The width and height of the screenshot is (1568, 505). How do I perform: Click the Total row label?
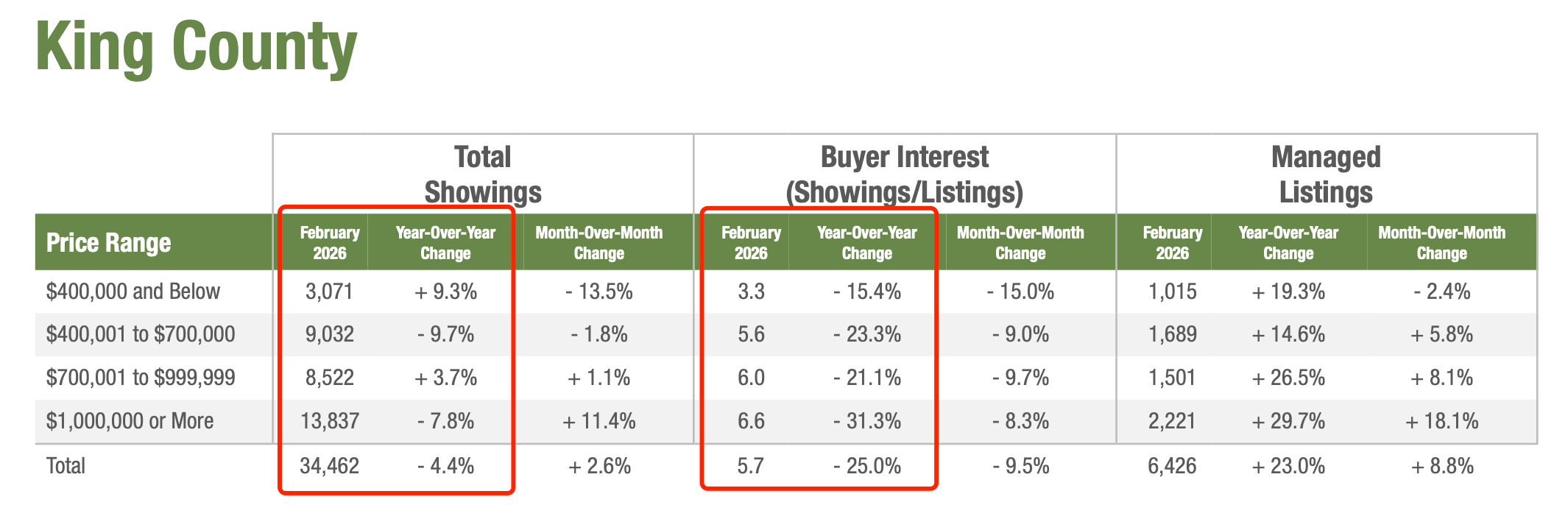pos(66,466)
